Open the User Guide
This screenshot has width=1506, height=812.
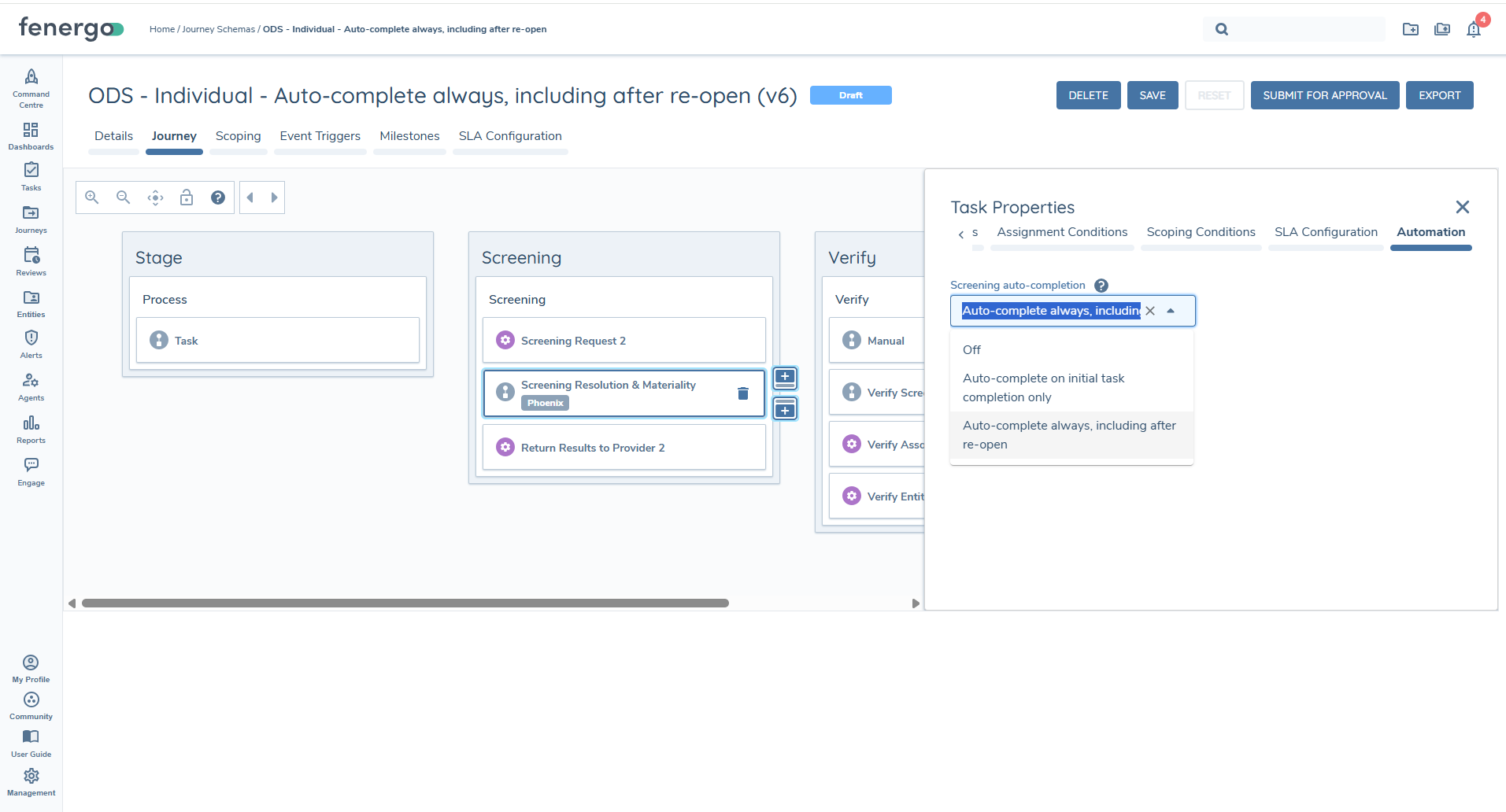pos(31,743)
